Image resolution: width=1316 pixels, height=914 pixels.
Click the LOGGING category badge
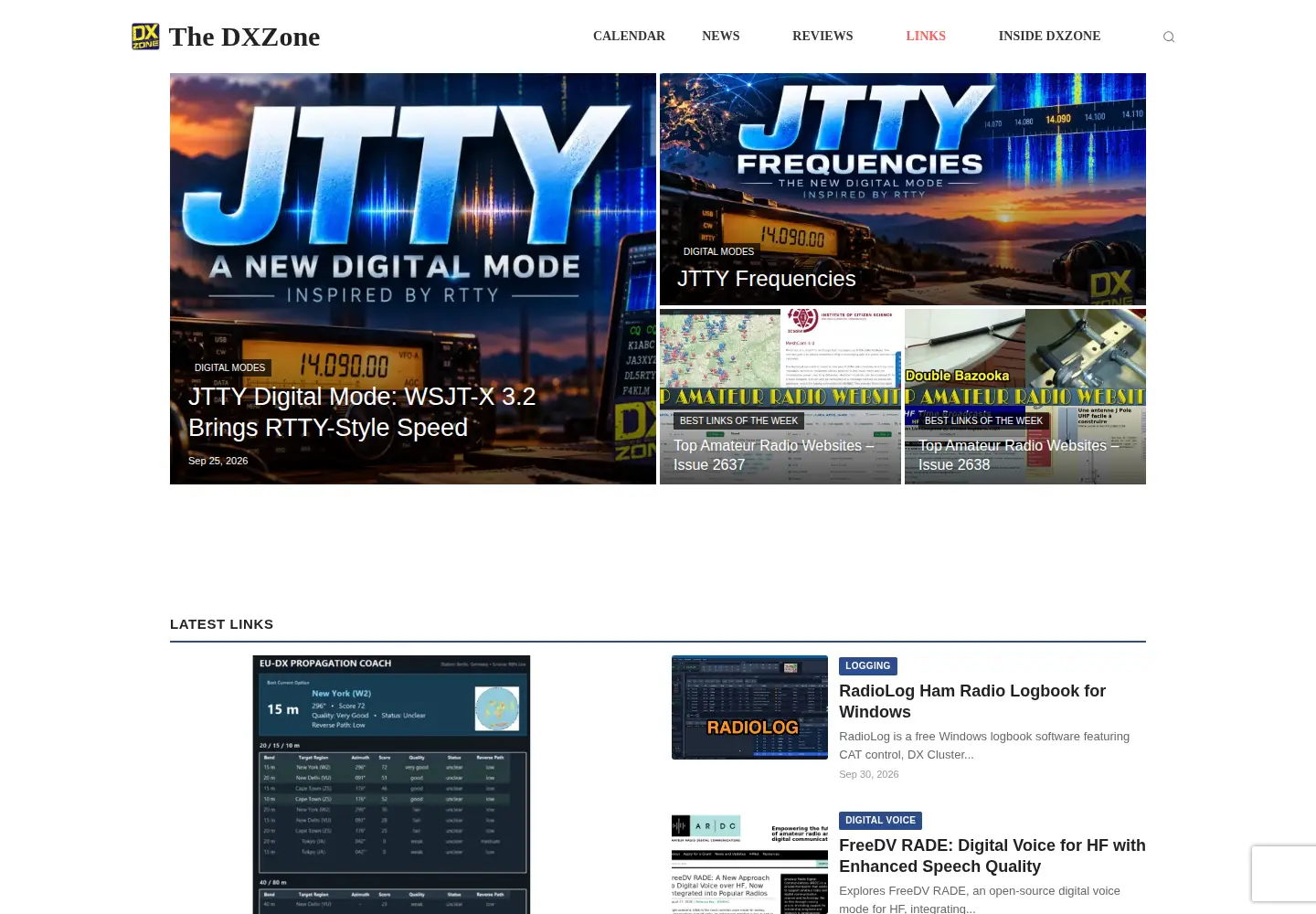(868, 666)
